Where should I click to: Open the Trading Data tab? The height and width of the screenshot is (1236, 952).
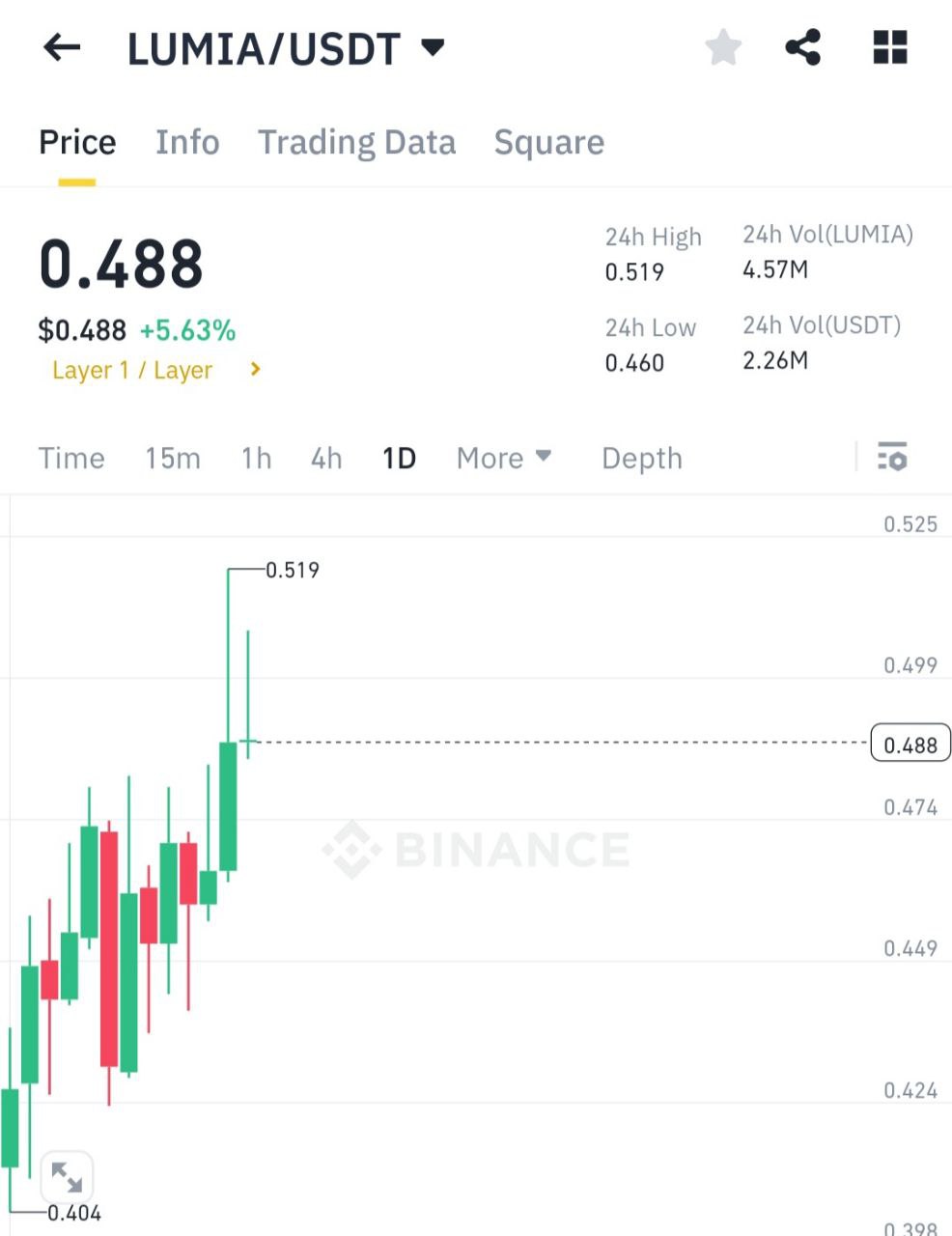356,143
